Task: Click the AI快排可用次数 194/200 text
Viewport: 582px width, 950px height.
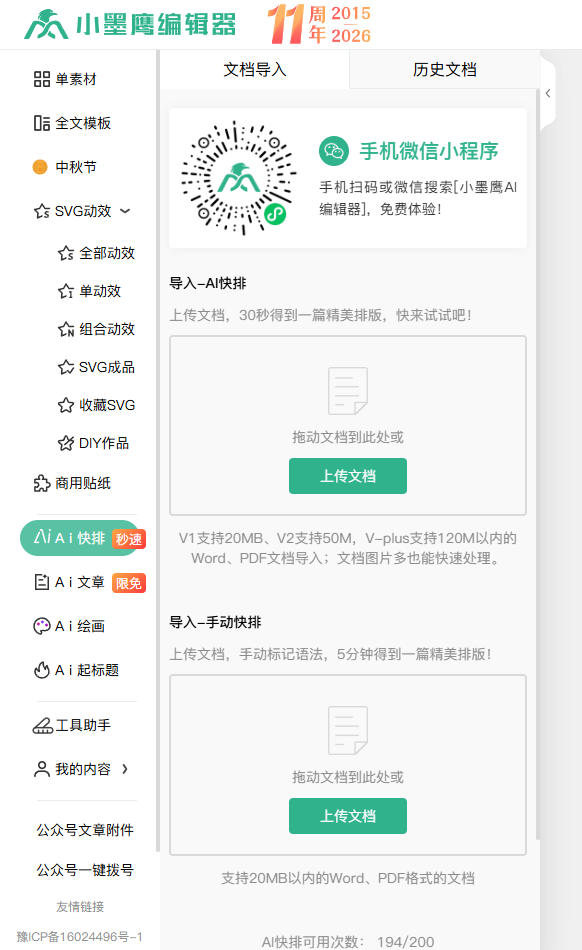Action: [348, 942]
